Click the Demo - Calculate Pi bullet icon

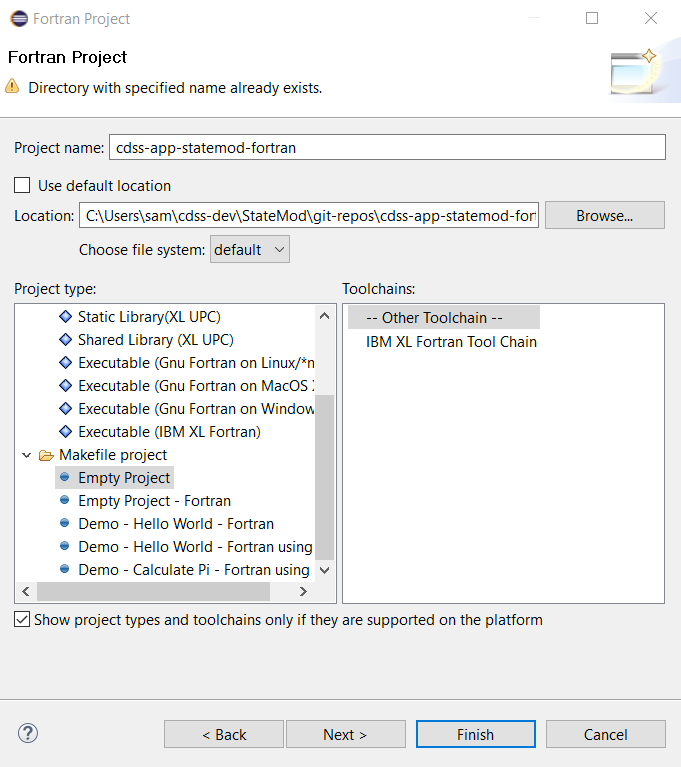[65, 570]
